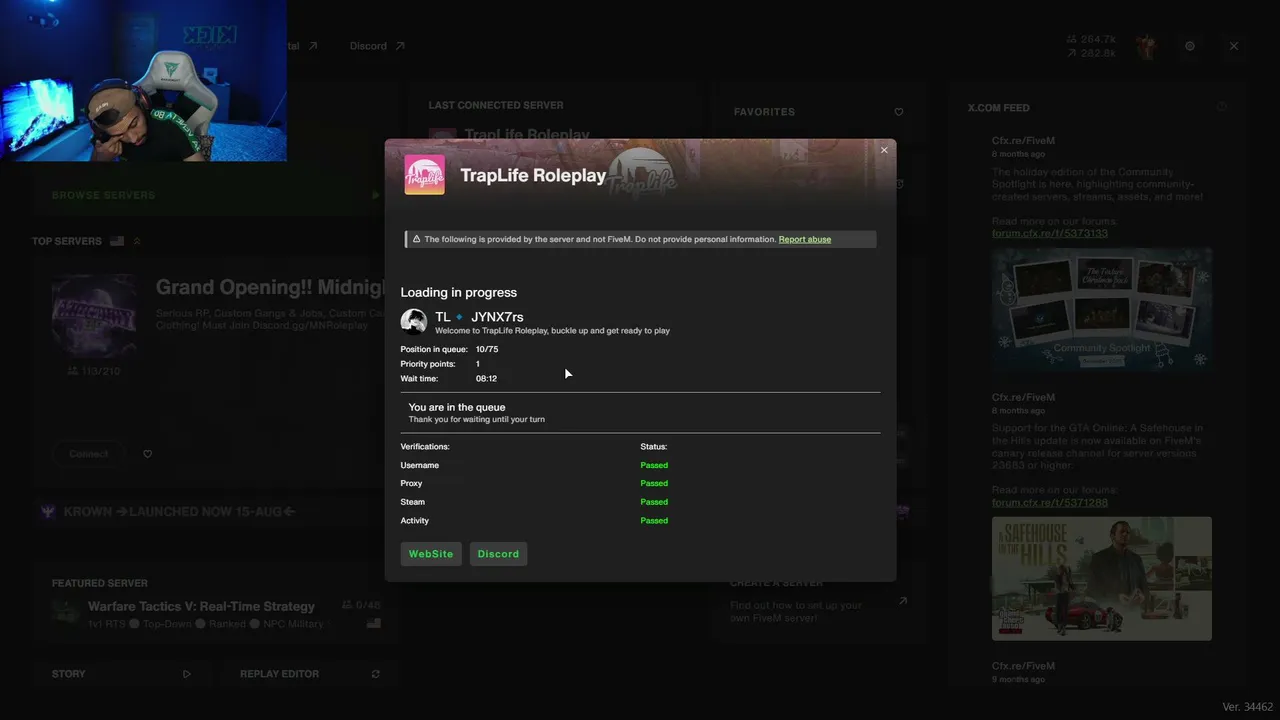1280x720 pixels.
Task: Favorite the Grand Opening server with heart
Action: tap(148, 454)
